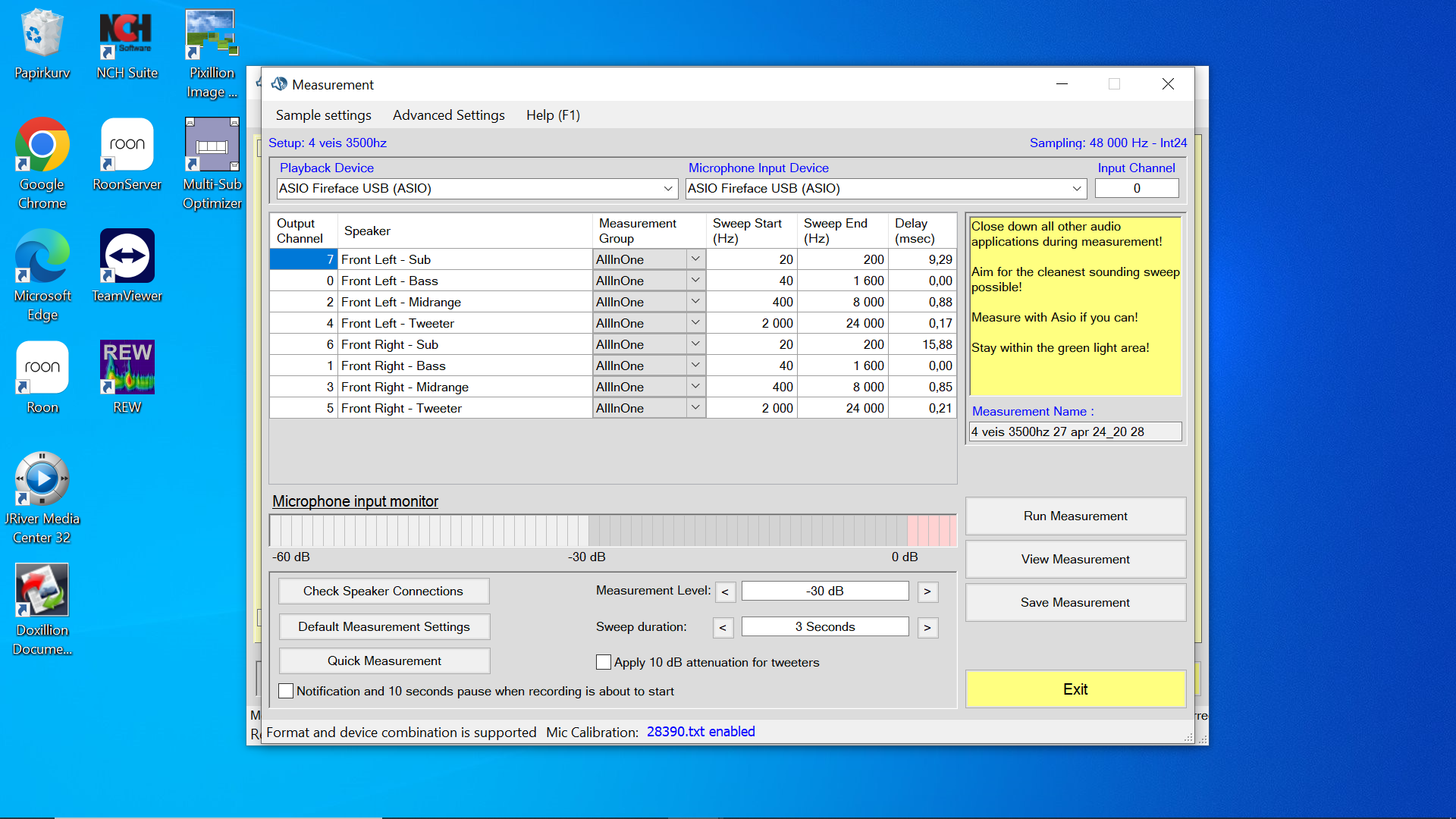The height and width of the screenshot is (819, 1456).
Task: Open the REW desktop icon
Action: [127, 369]
